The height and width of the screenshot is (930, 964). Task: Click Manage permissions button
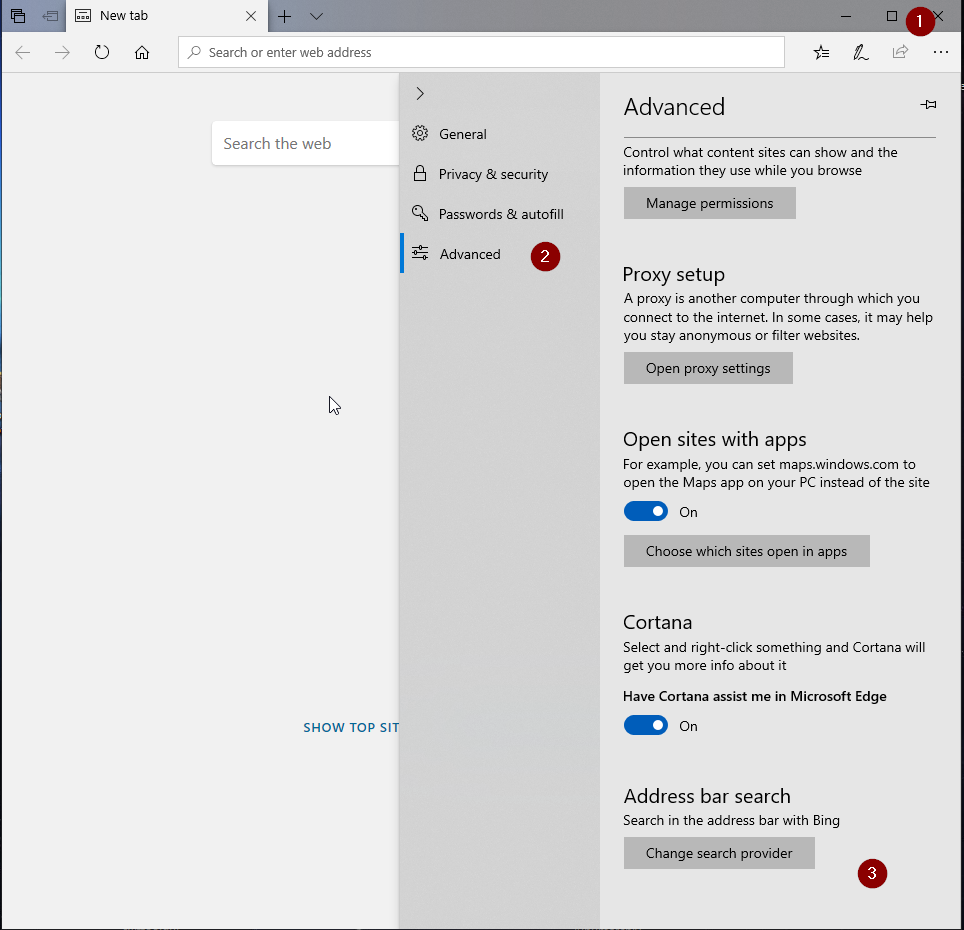[x=709, y=203]
